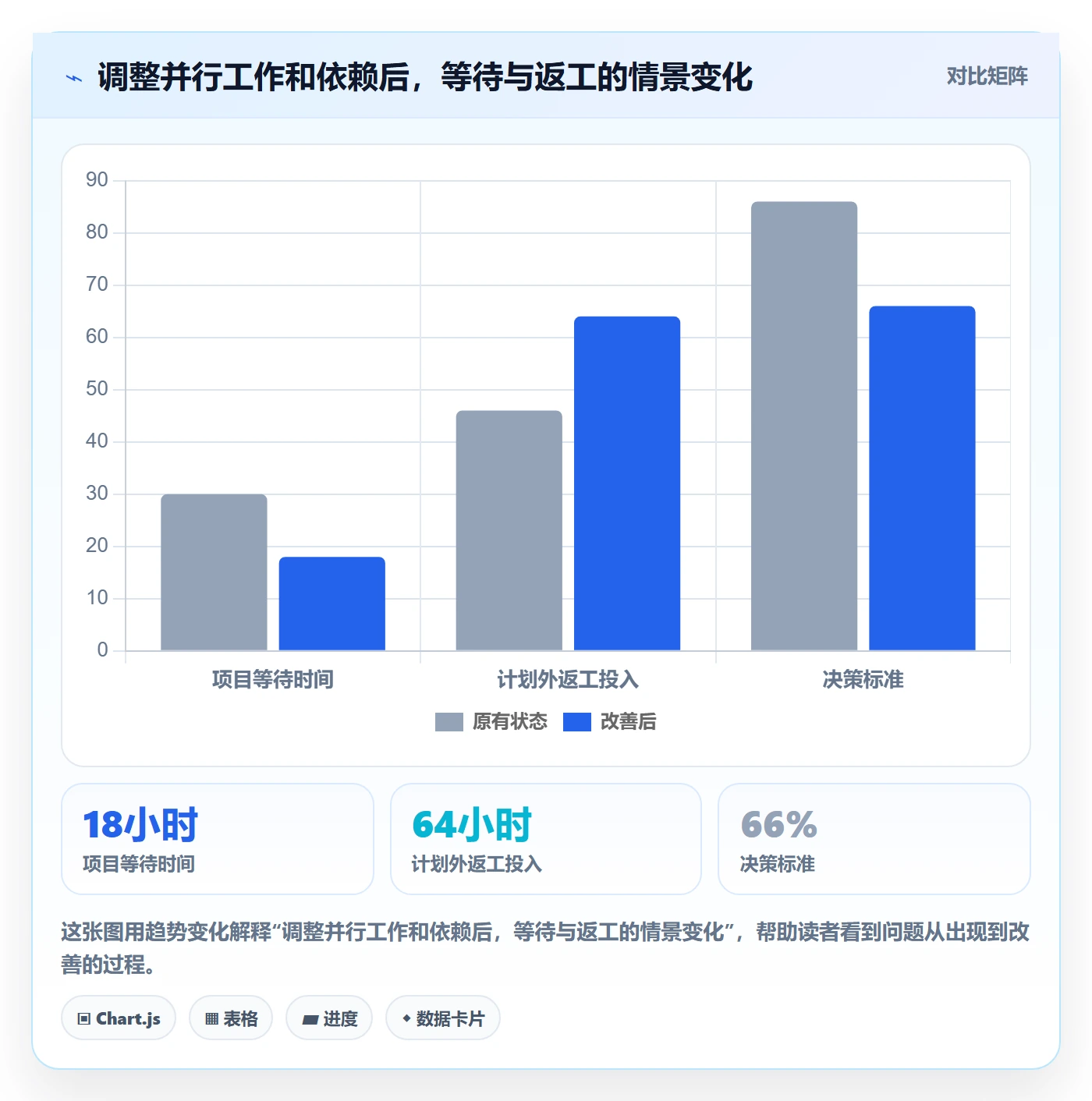Click the gray 决策标准 bar
This screenshot has height=1101, width=1092.
pos(804,426)
